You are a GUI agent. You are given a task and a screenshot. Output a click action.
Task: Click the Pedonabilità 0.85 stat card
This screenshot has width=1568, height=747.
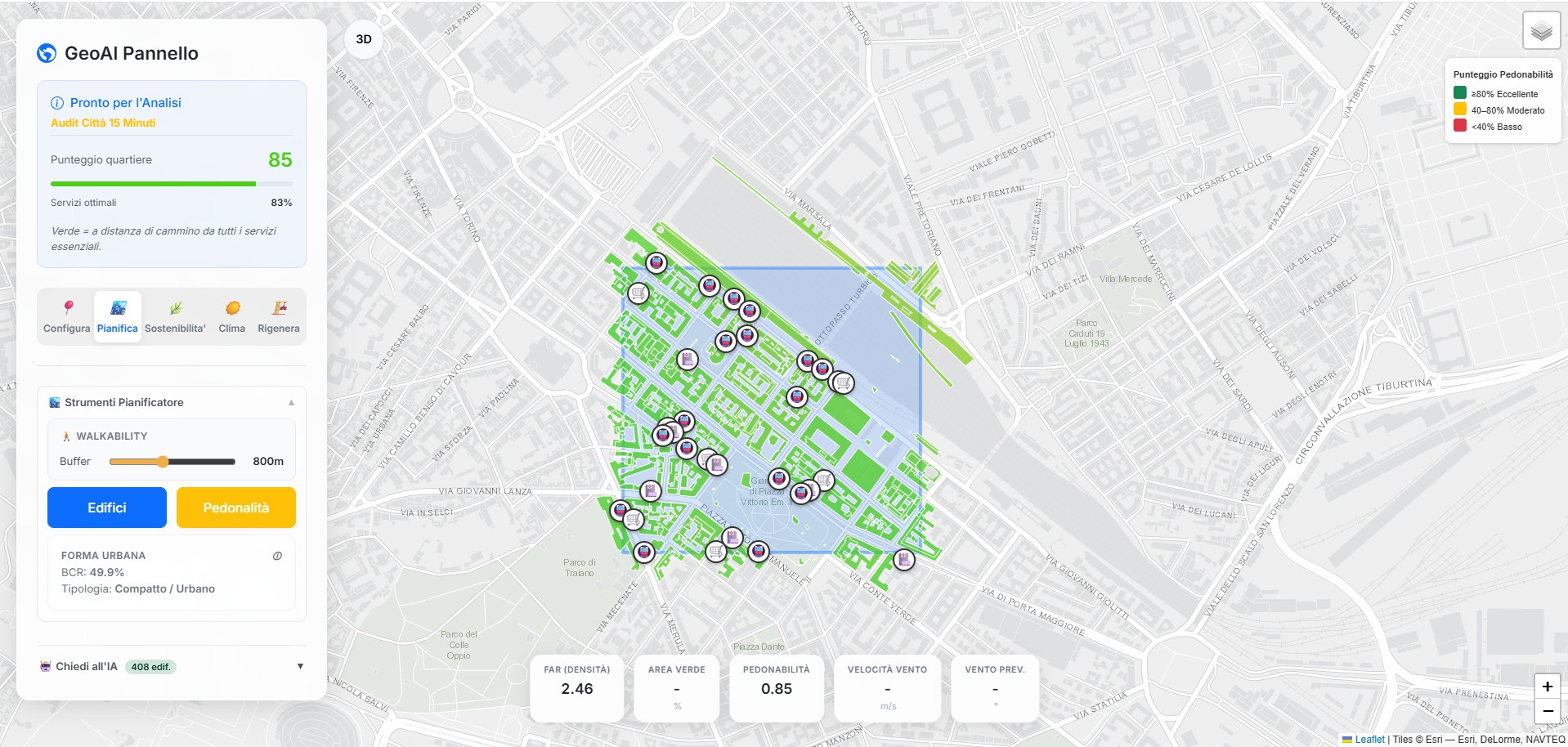[777, 688]
